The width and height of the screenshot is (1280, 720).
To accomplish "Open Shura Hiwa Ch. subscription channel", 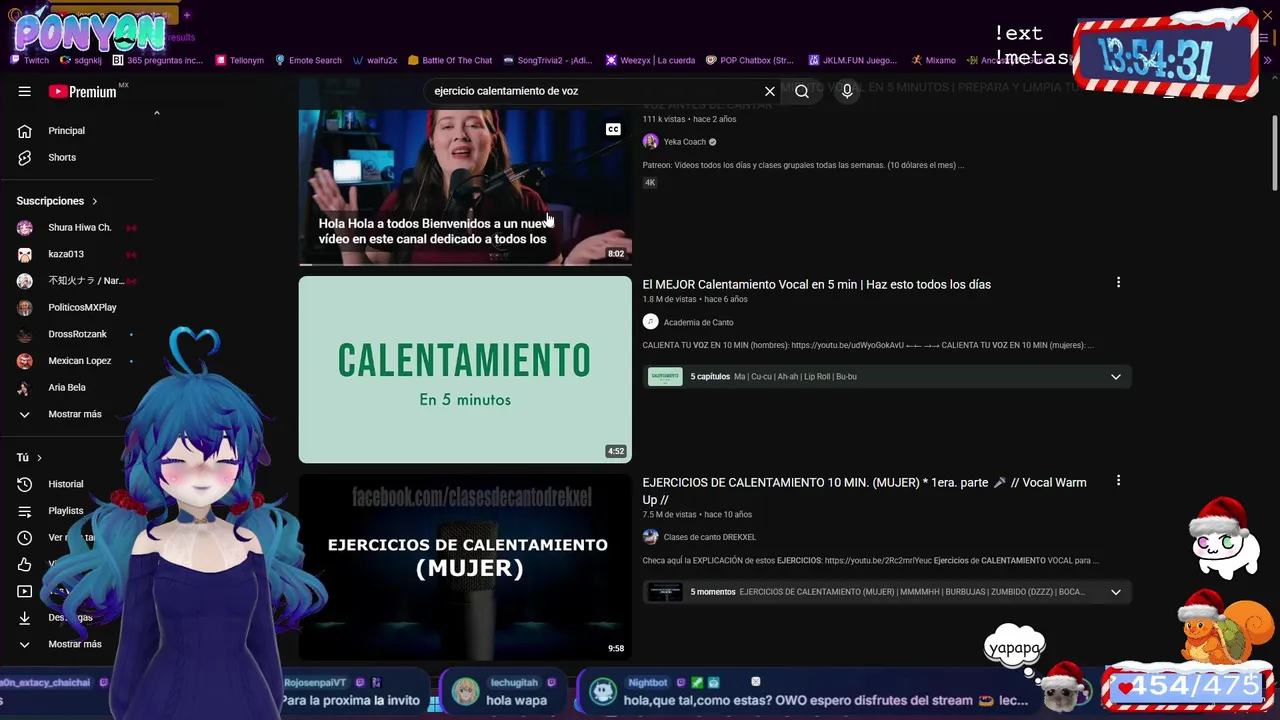I will point(78,228).
